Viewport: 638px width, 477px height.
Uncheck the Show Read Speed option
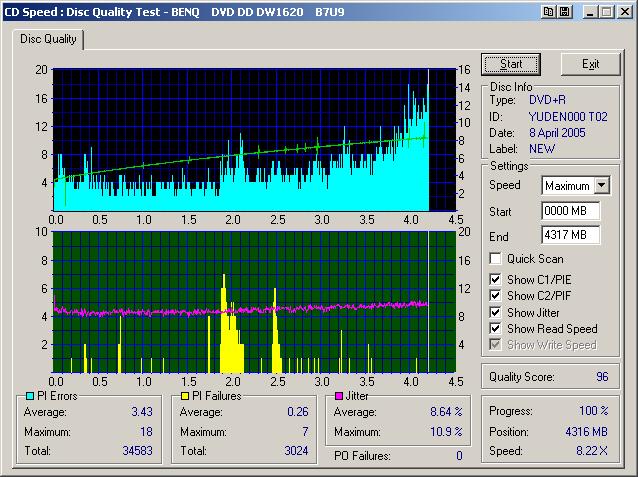[x=495, y=328]
